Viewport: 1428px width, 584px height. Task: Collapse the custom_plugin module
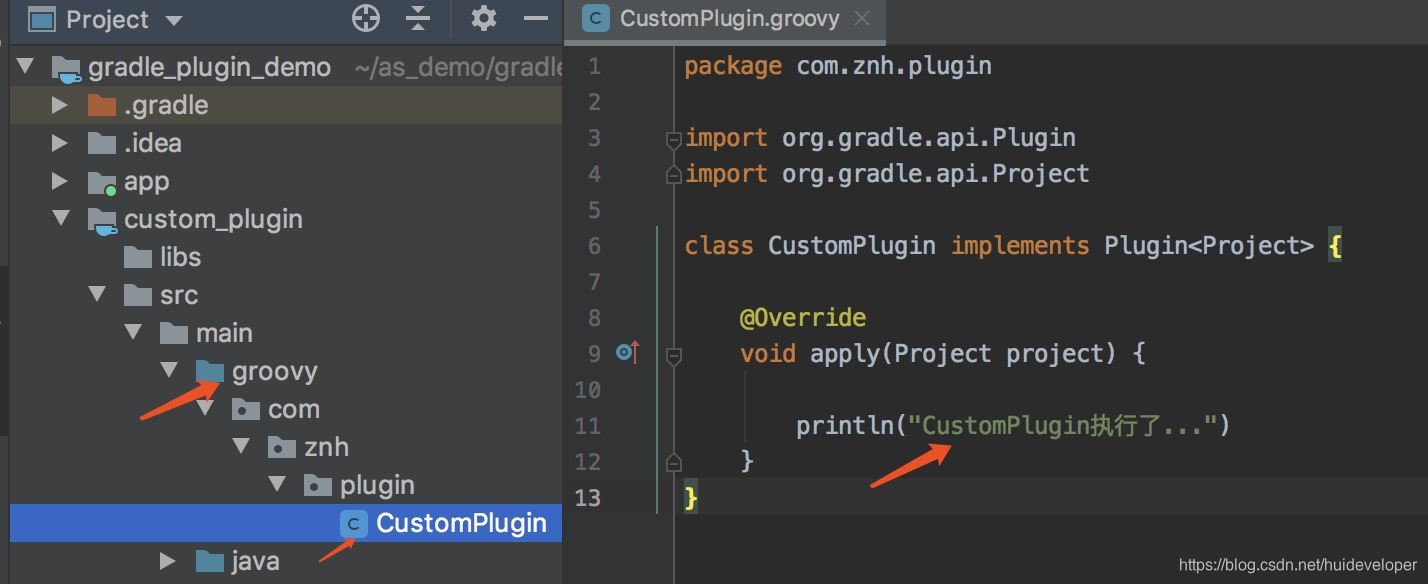coord(61,218)
